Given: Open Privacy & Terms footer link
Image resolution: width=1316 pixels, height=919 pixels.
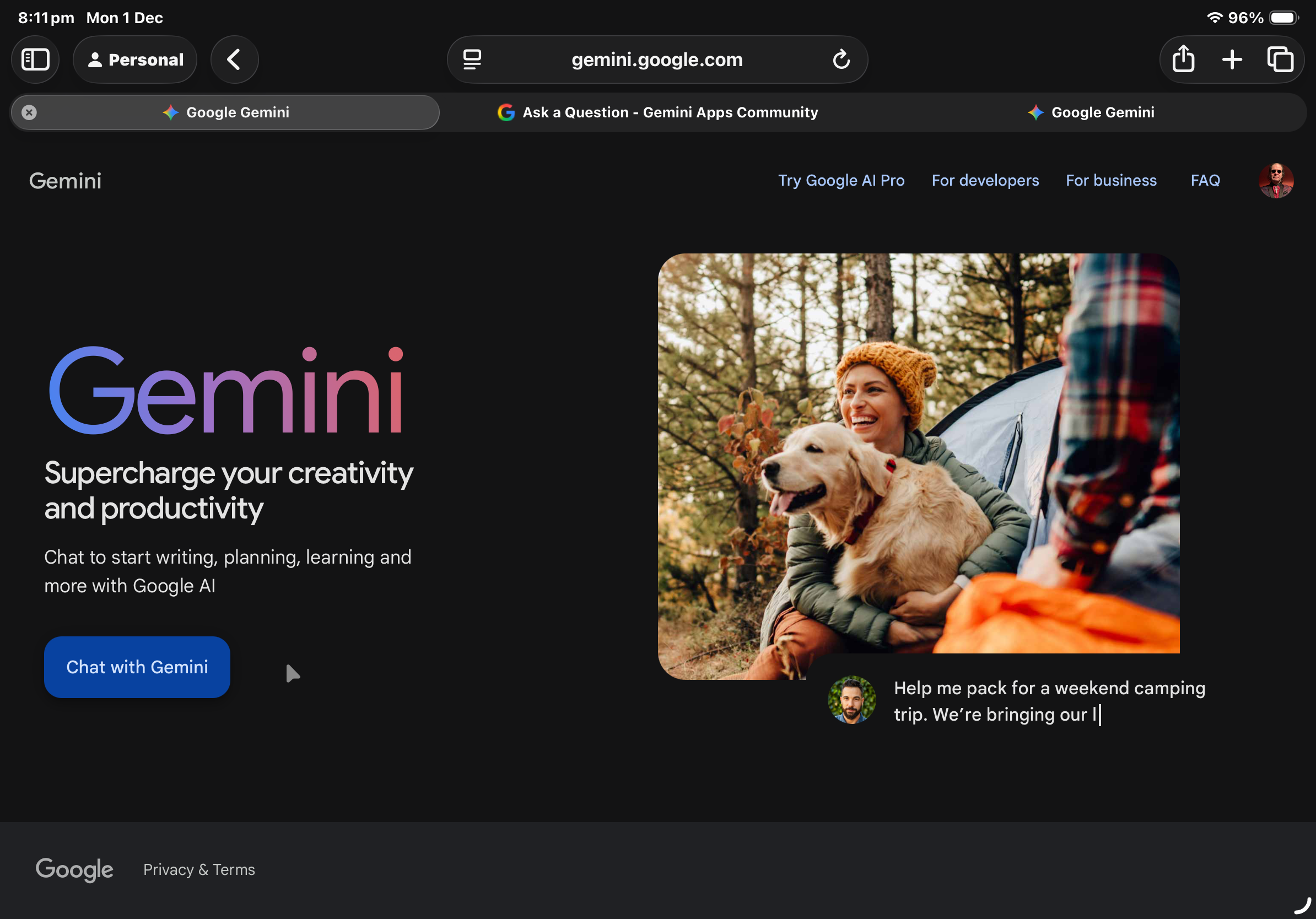Looking at the screenshot, I should tap(199, 869).
